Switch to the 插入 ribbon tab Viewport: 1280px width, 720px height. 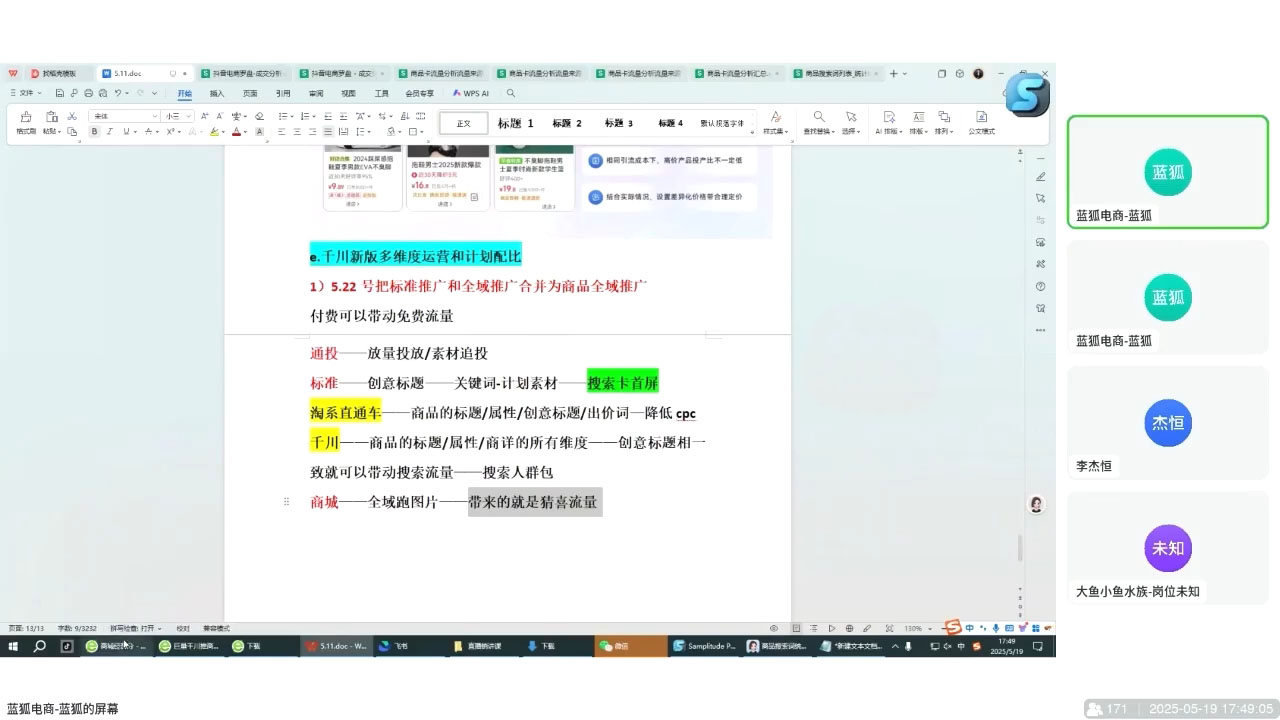point(215,93)
